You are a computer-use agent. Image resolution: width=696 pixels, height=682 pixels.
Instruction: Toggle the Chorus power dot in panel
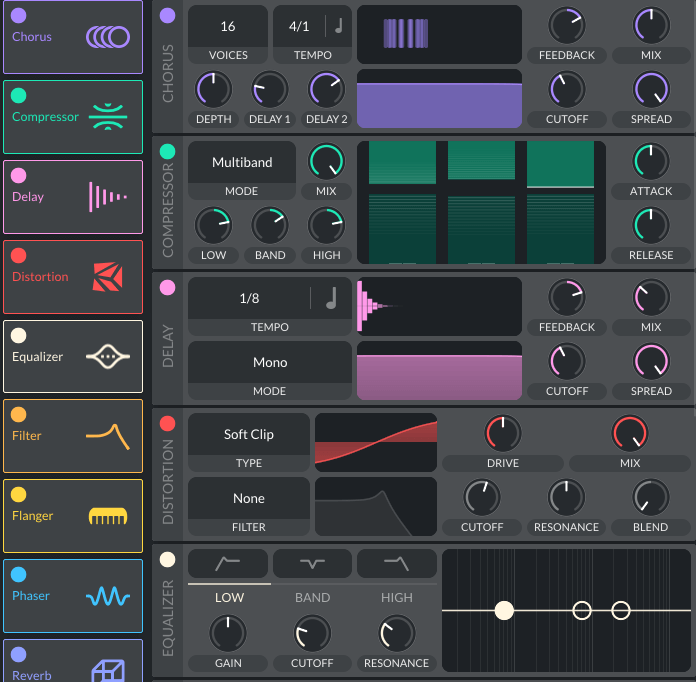167,16
